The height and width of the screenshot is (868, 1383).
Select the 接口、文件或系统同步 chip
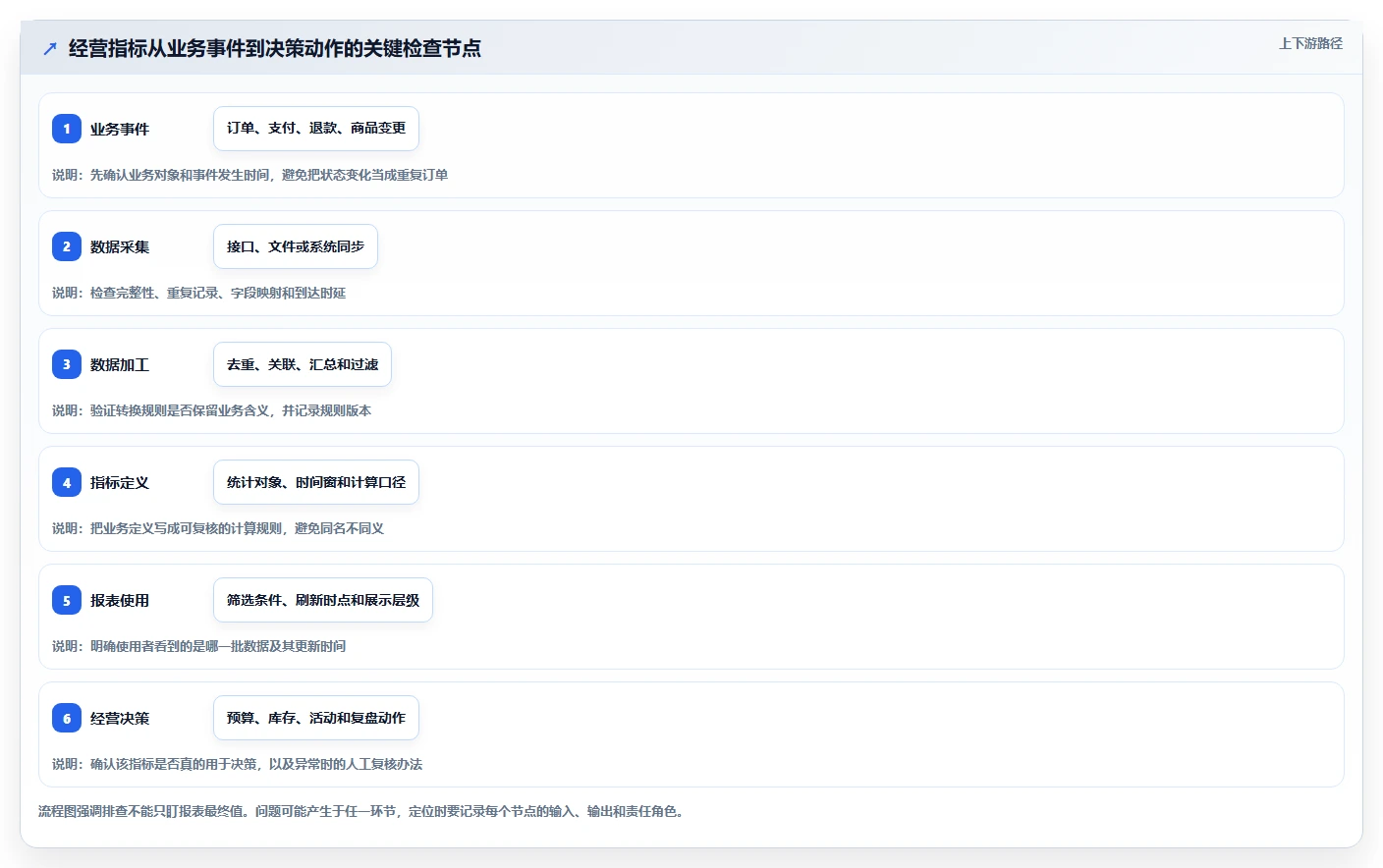(296, 246)
